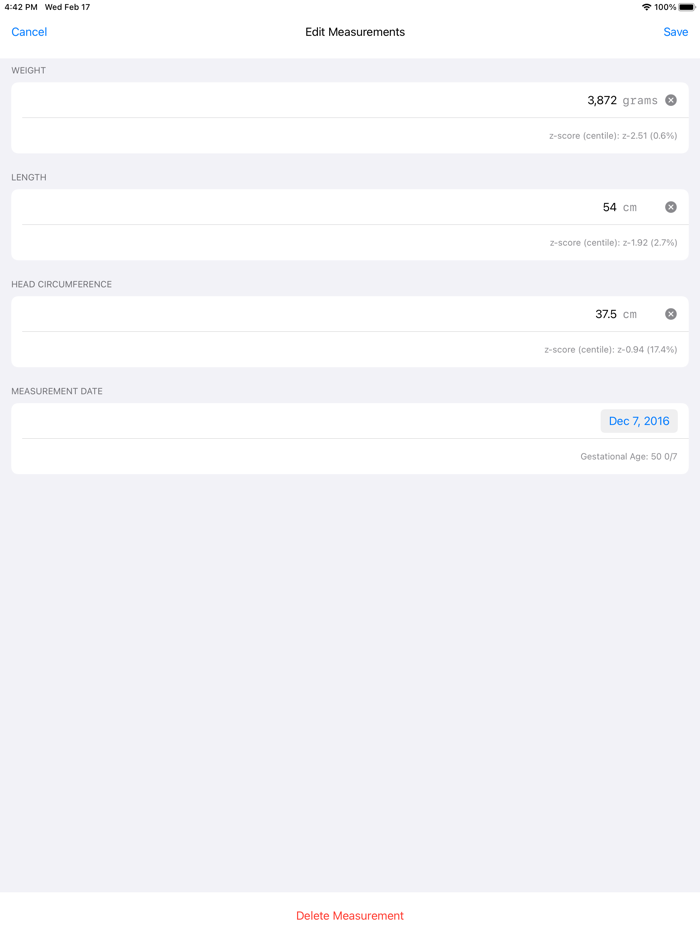Tap the head circumference field showing 37.5
This screenshot has height=934, width=700.
click(605, 313)
